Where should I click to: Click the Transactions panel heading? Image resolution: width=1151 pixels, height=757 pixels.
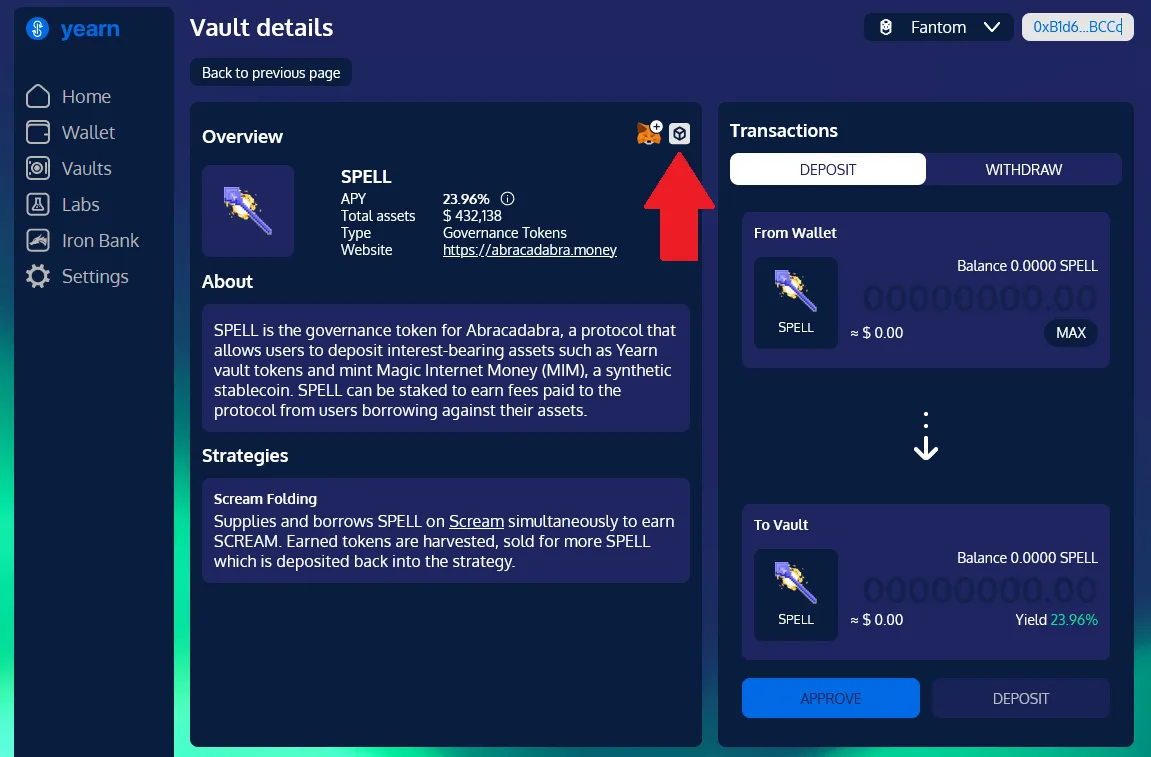(x=784, y=131)
